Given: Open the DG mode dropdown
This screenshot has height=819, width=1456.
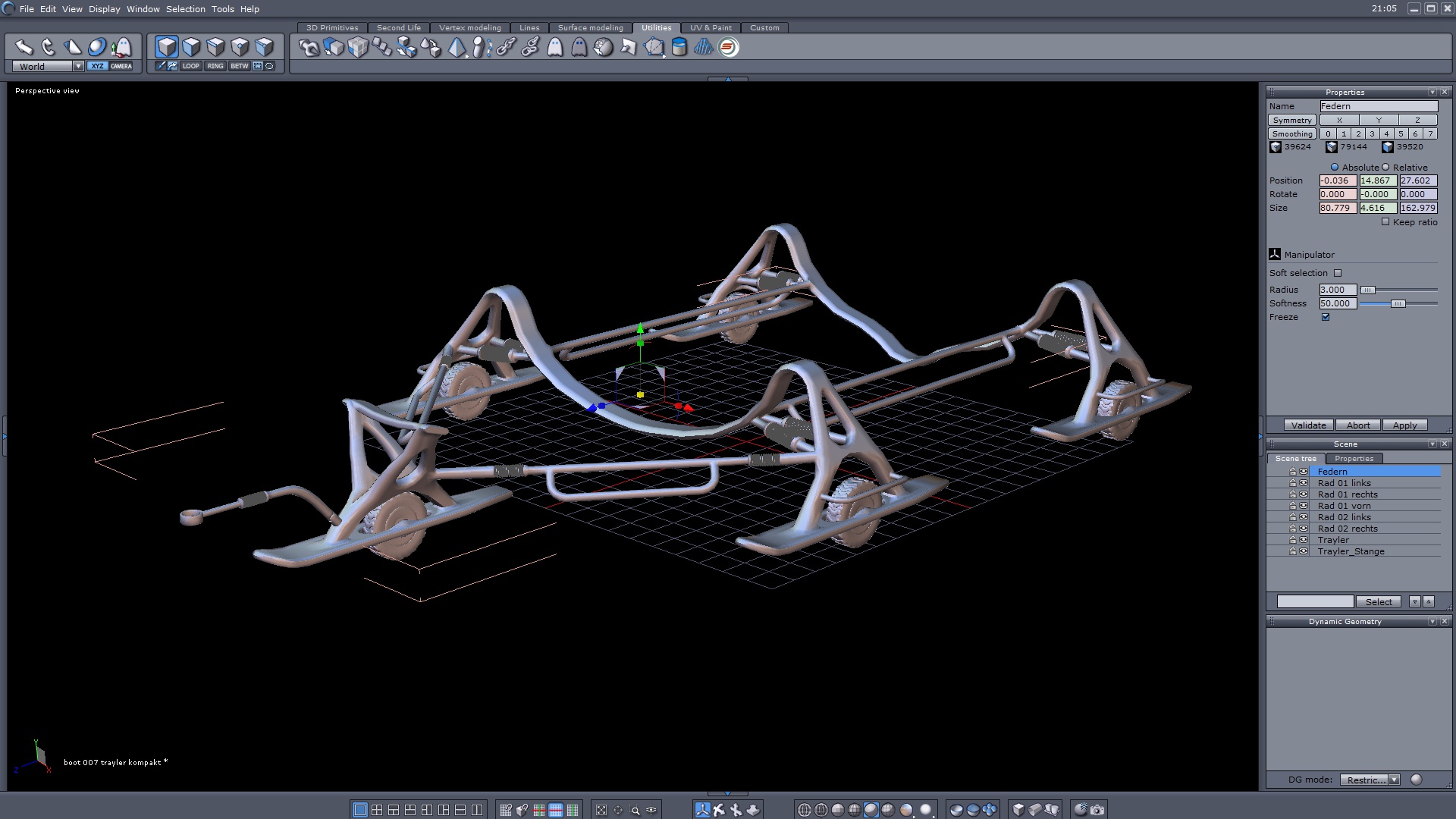Looking at the screenshot, I should click(x=1394, y=780).
